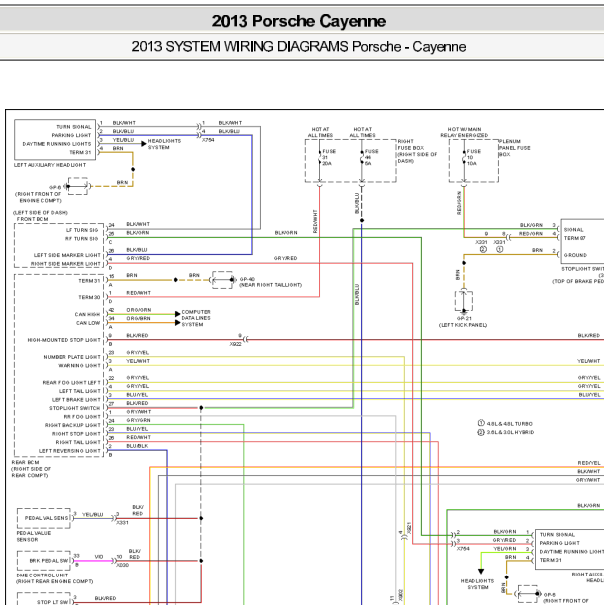This screenshot has width=604, height=605.
Task: Click the "COMPUTER DATA LINES SYSTEM" reference
Action: [x=196, y=318]
